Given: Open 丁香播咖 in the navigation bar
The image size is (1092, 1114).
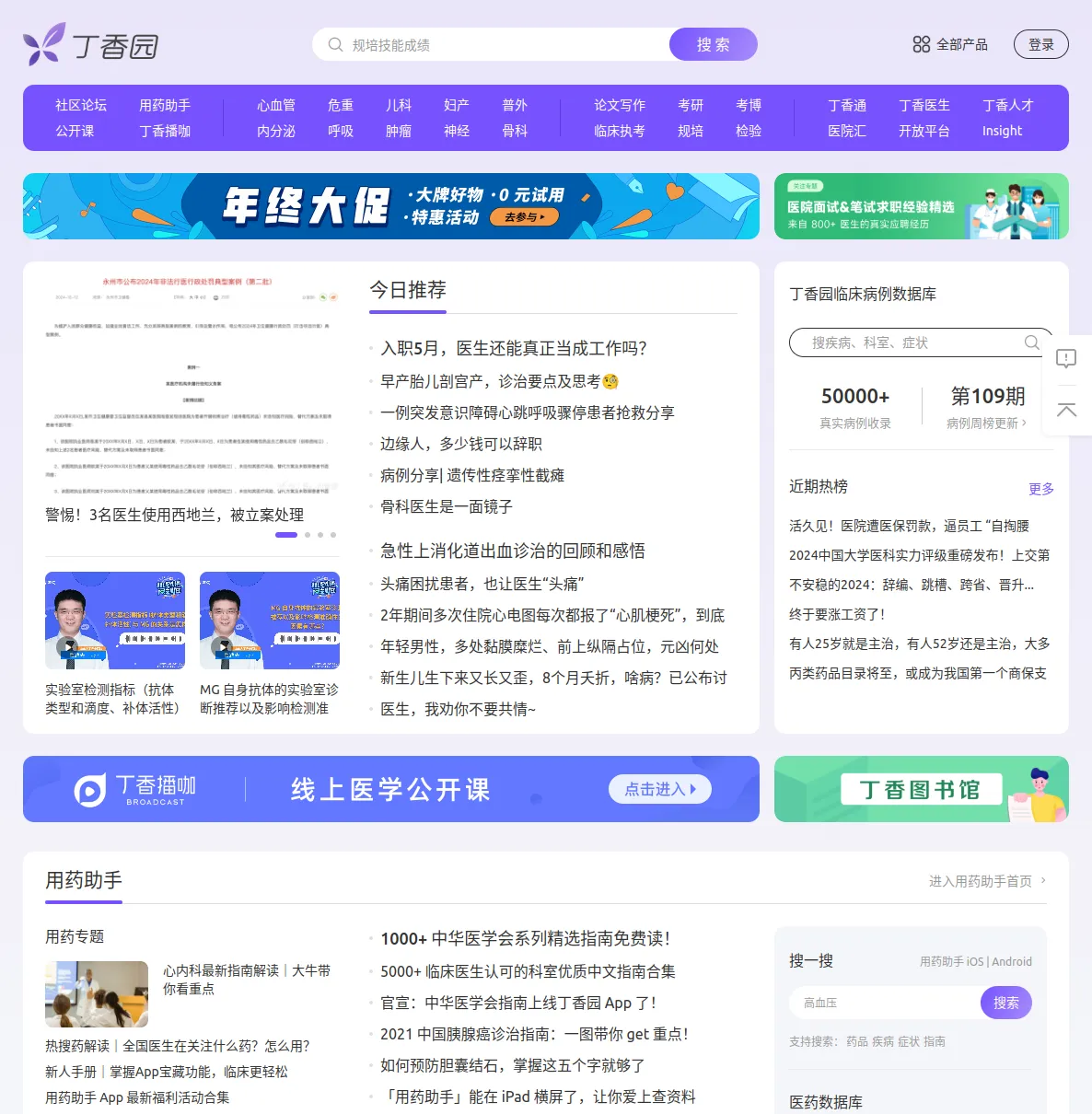Looking at the screenshot, I should (x=165, y=131).
